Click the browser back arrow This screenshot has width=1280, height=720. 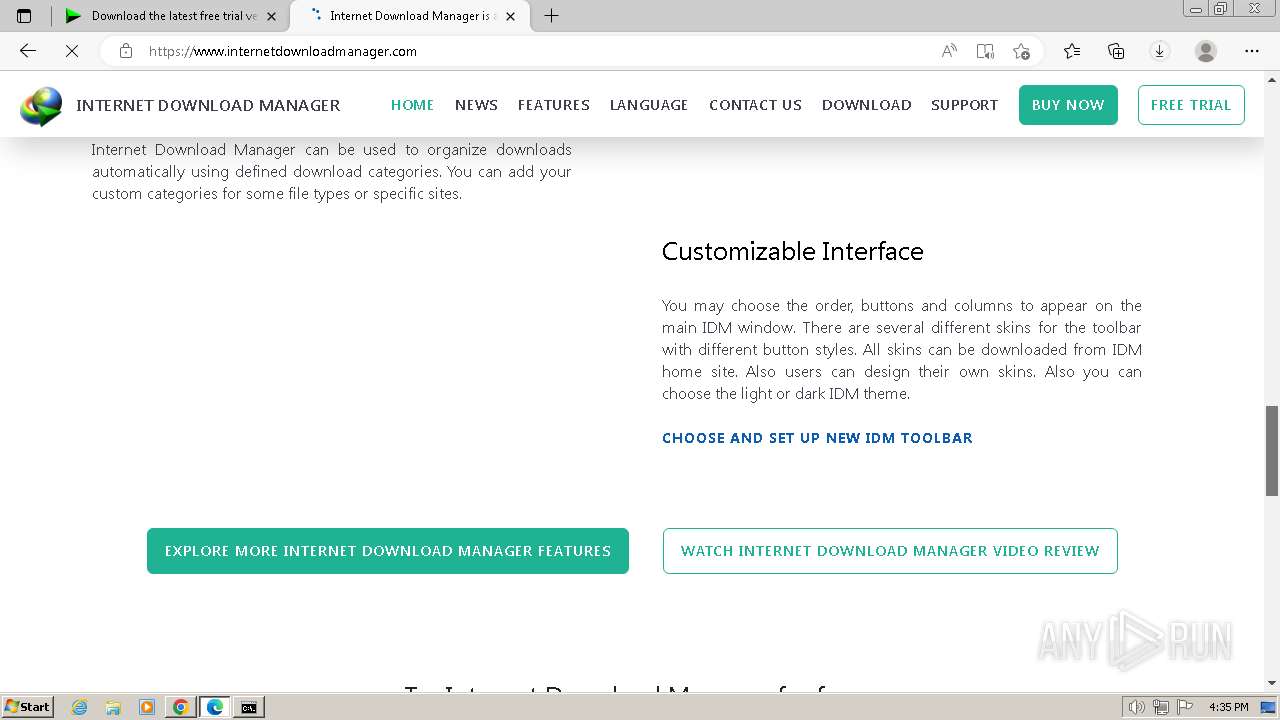28,51
